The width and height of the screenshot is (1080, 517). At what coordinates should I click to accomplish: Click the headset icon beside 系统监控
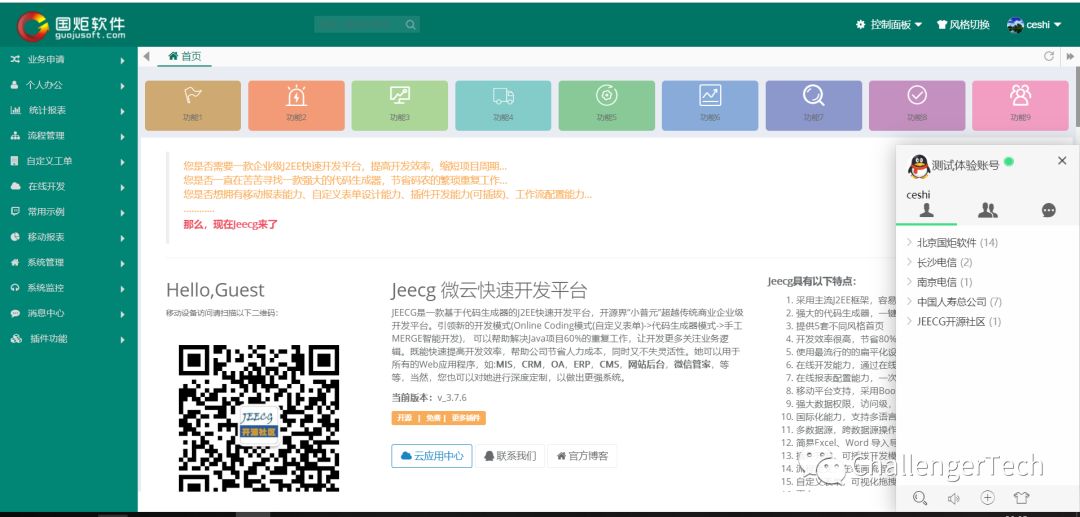point(15,288)
